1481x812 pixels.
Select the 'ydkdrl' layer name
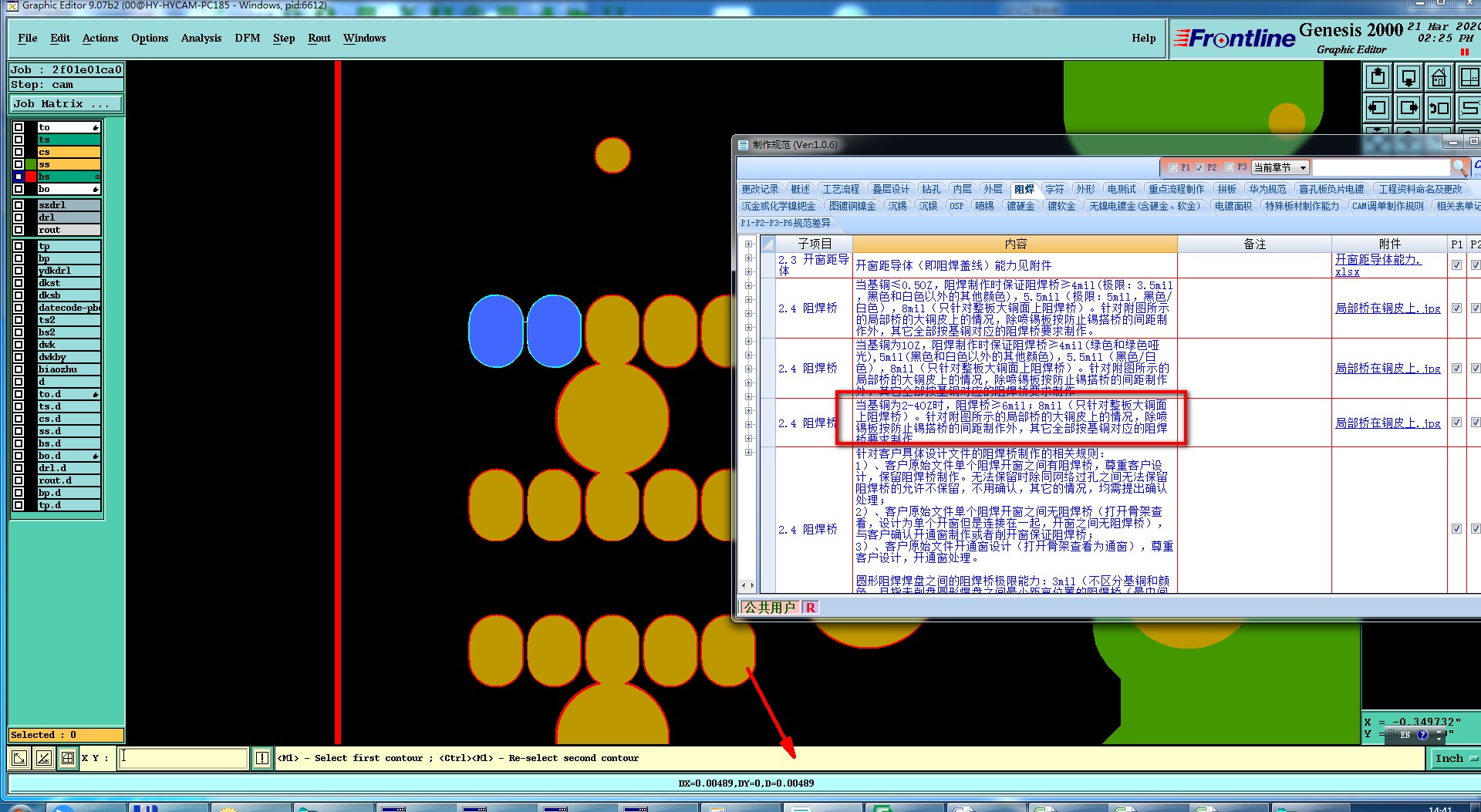pyautogui.click(x=69, y=271)
